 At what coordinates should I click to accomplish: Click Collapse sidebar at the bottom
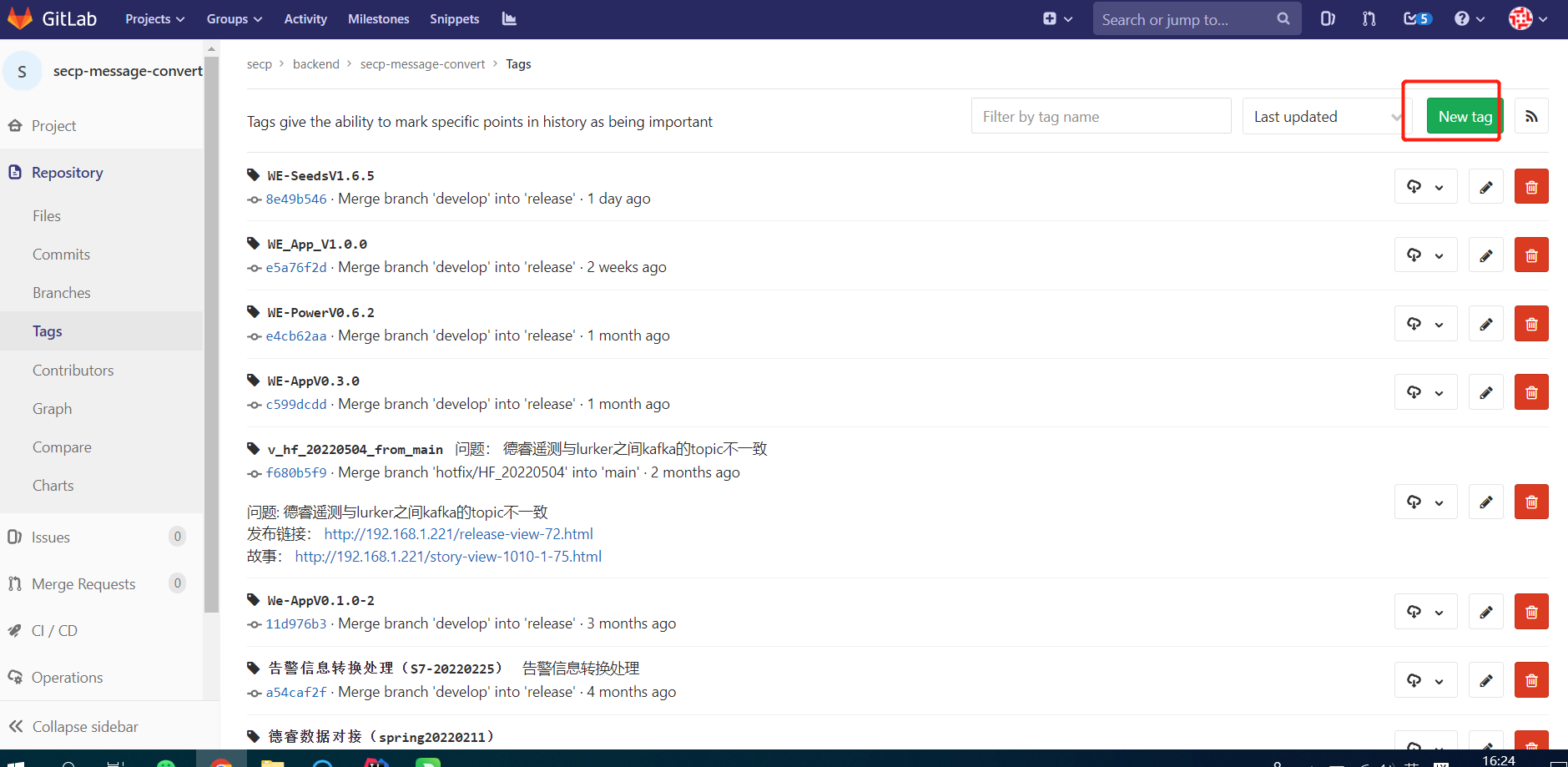point(73,727)
